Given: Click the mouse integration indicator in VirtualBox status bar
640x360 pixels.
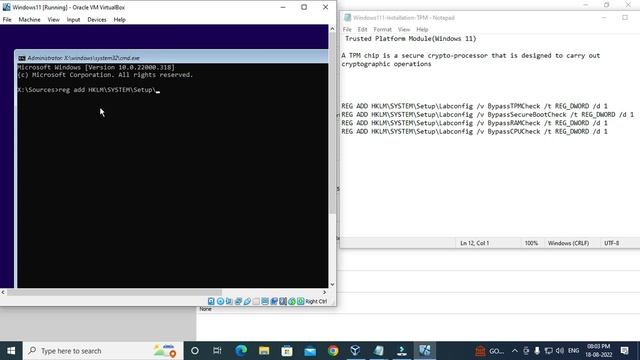Looking at the screenshot, I should pyautogui.click(x=292, y=301).
